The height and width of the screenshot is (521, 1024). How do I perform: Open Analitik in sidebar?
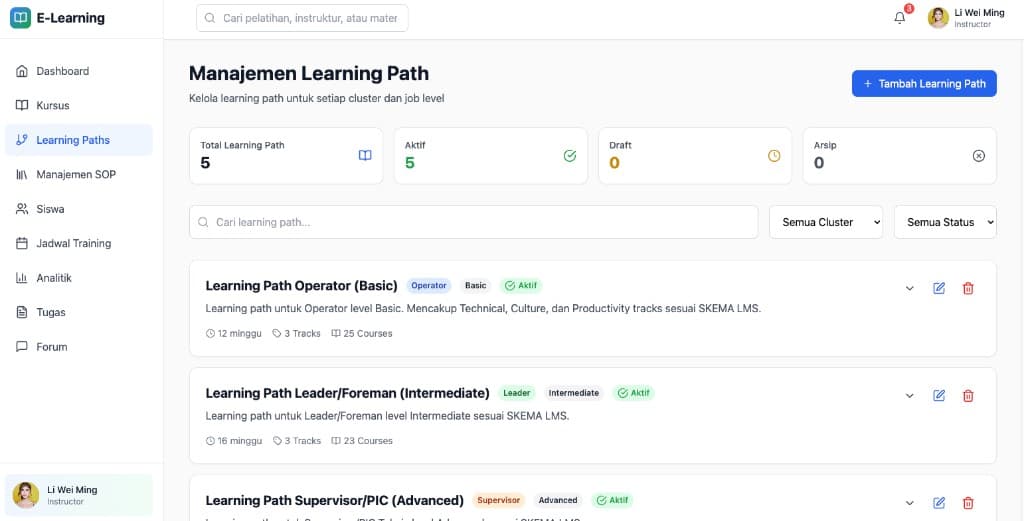click(x=79, y=278)
